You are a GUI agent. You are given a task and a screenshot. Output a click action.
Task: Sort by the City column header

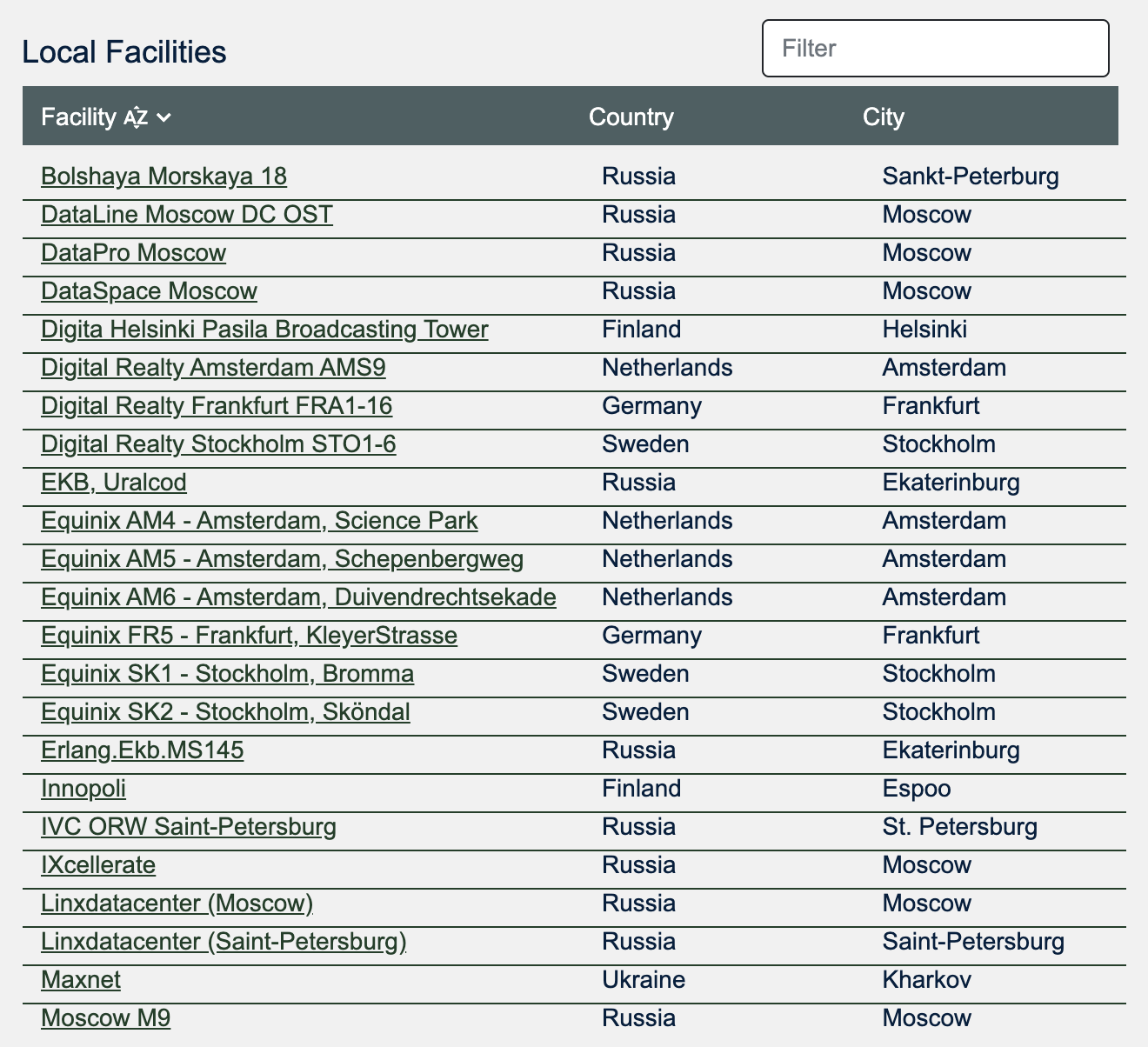tap(884, 117)
